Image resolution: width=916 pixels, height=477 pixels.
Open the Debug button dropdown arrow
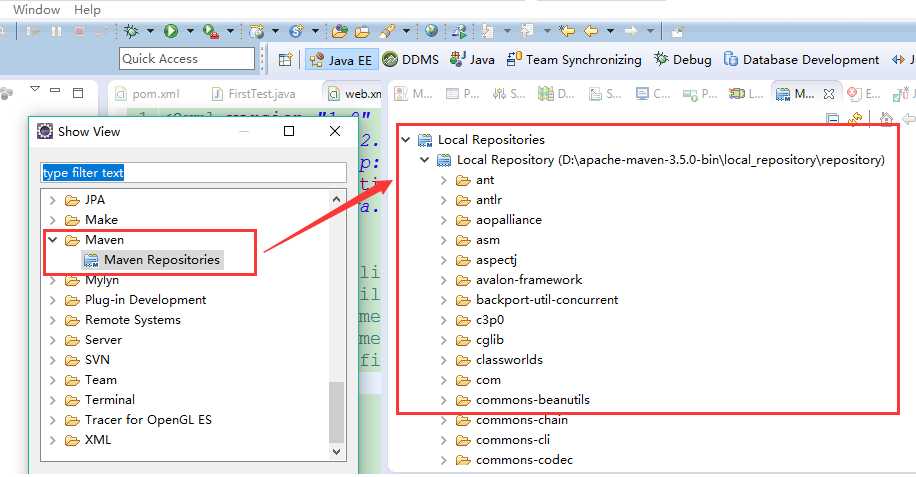click(x=150, y=31)
